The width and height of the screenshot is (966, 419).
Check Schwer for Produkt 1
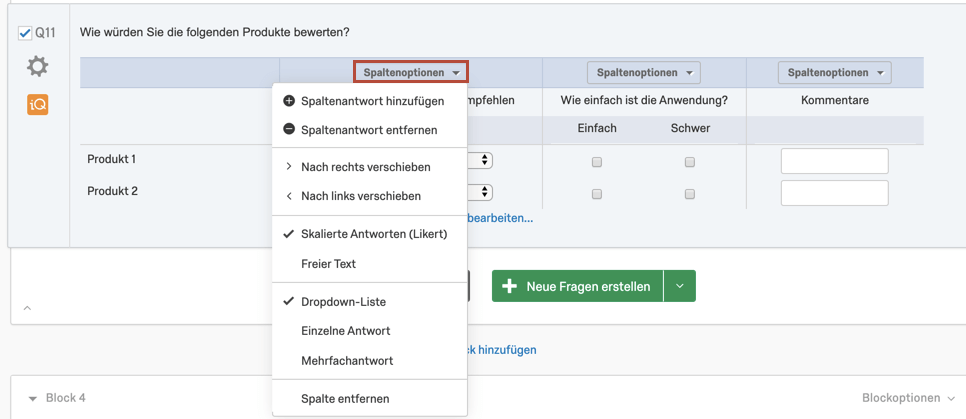pyautogui.click(x=690, y=162)
